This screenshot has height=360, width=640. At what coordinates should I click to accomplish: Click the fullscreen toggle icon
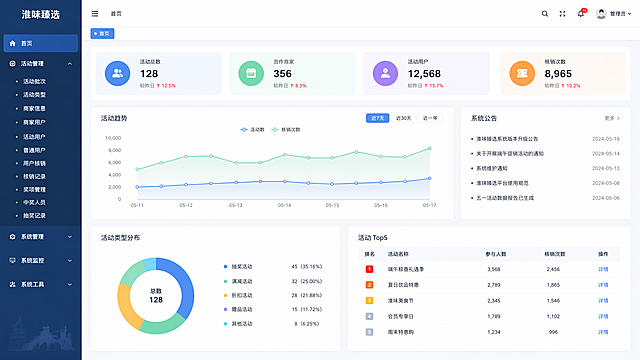pos(562,14)
